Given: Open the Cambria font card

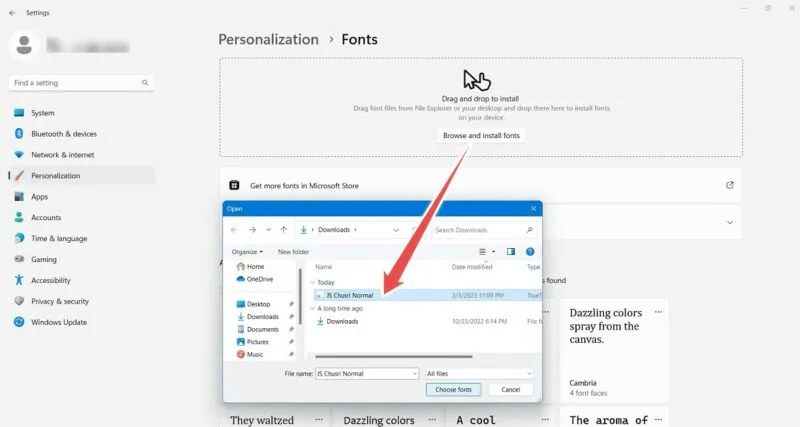Looking at the screenshot, I should click(x=614, y=351).
